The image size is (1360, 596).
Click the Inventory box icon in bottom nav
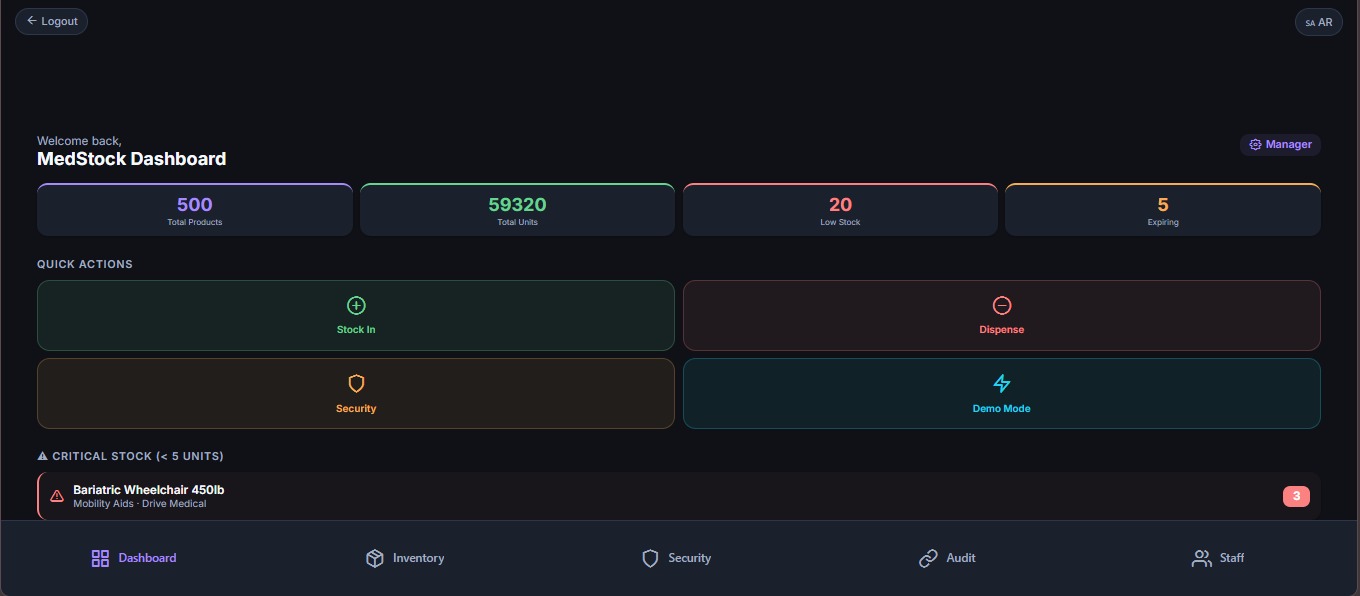[x=375, y=558]
